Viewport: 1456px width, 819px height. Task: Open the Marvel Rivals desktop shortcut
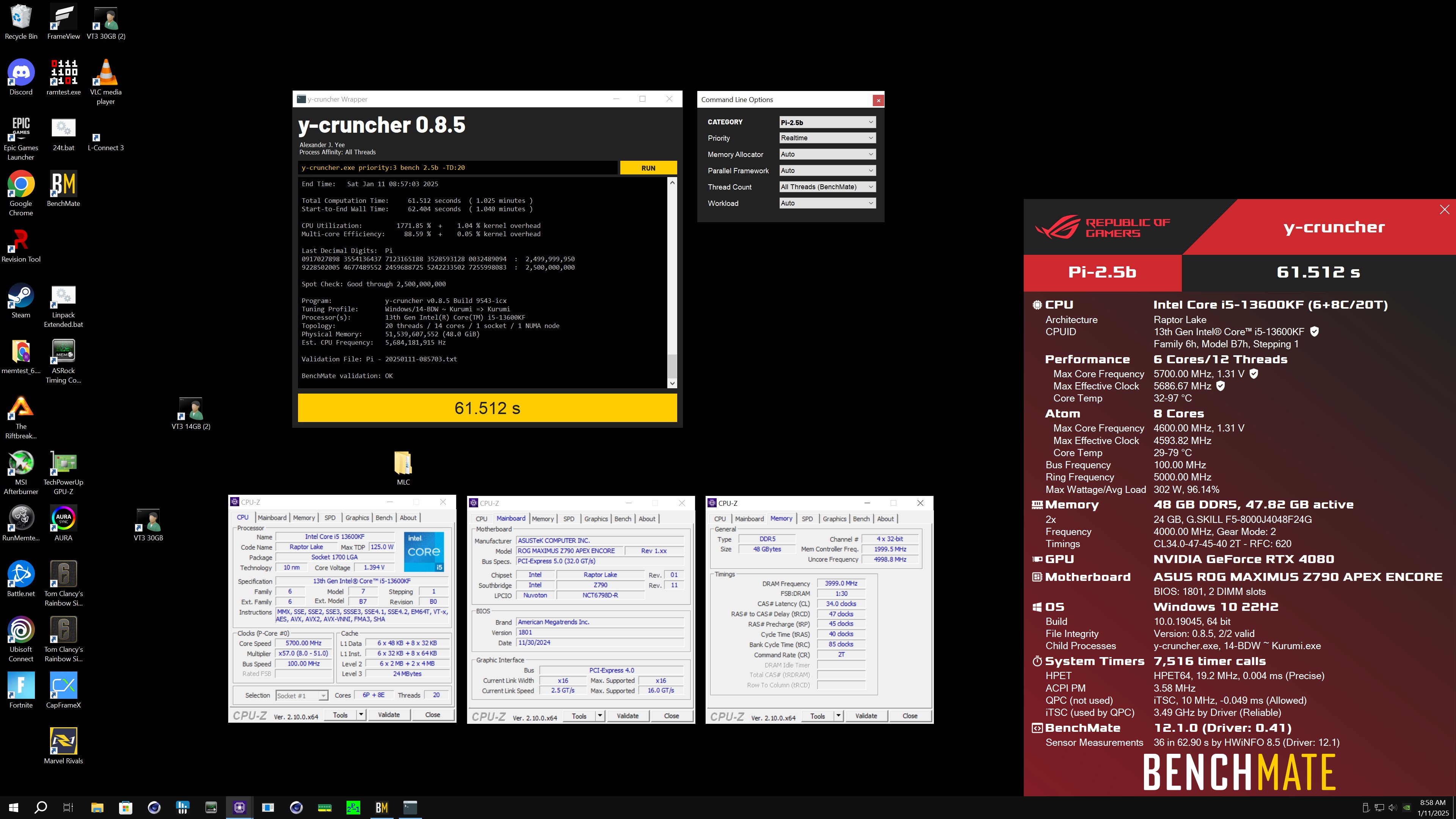coord(63,746)
